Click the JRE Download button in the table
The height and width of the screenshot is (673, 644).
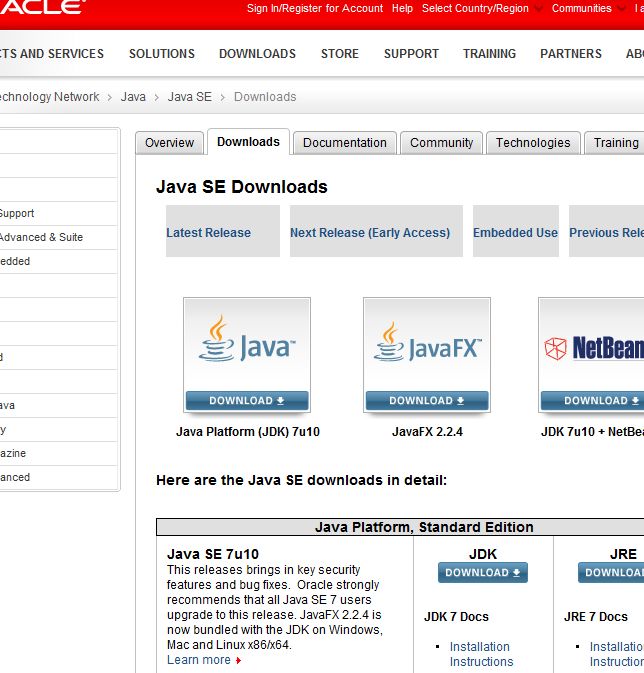tap(611, 573)
